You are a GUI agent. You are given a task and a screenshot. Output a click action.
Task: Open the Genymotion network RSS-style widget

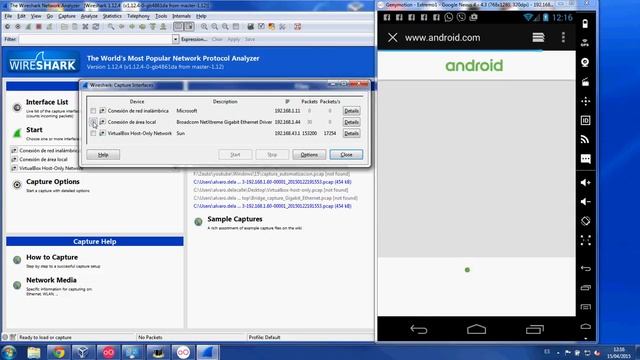click(x=585, y=140)
